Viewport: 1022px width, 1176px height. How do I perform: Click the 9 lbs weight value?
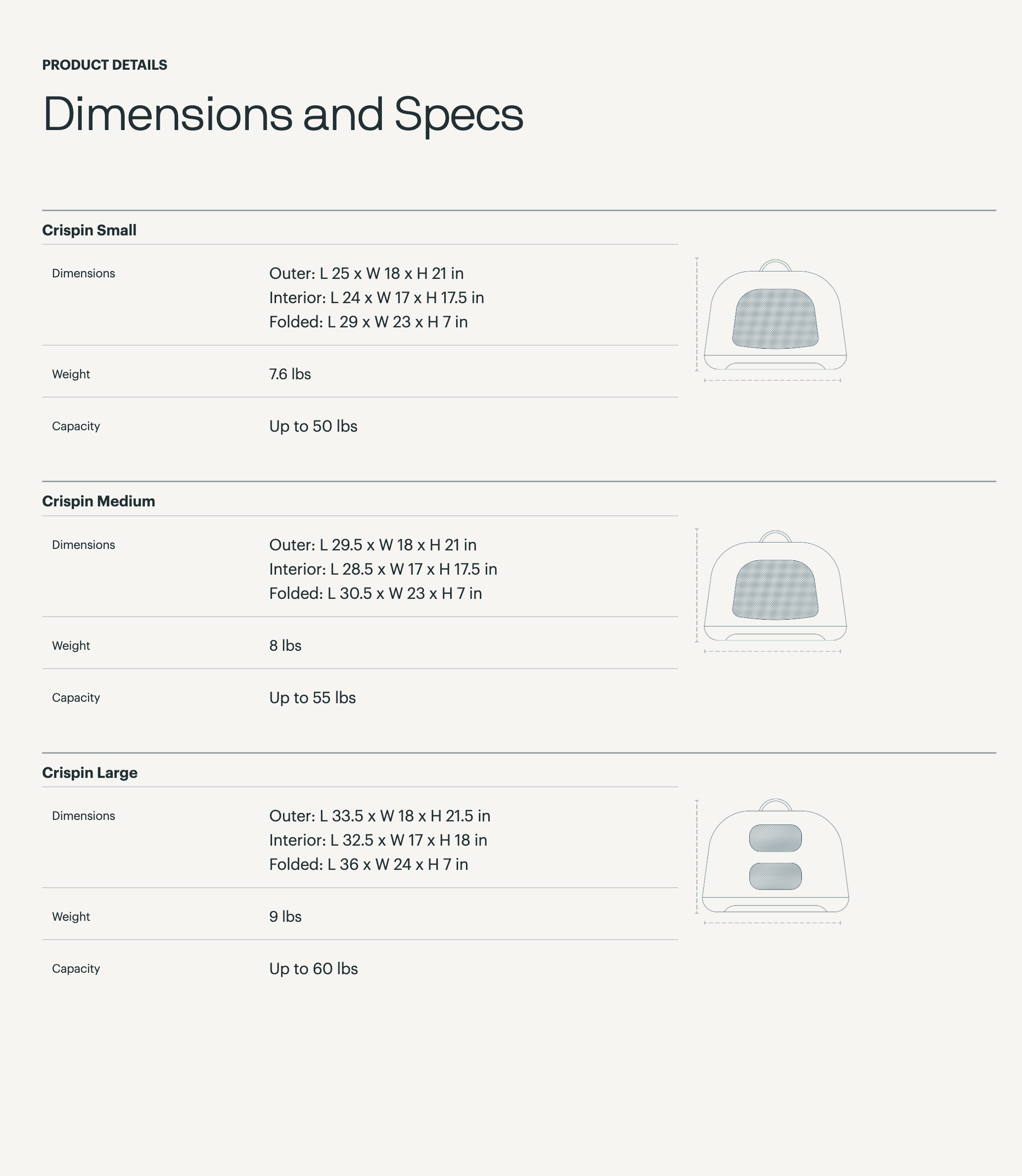click(285, 916)
